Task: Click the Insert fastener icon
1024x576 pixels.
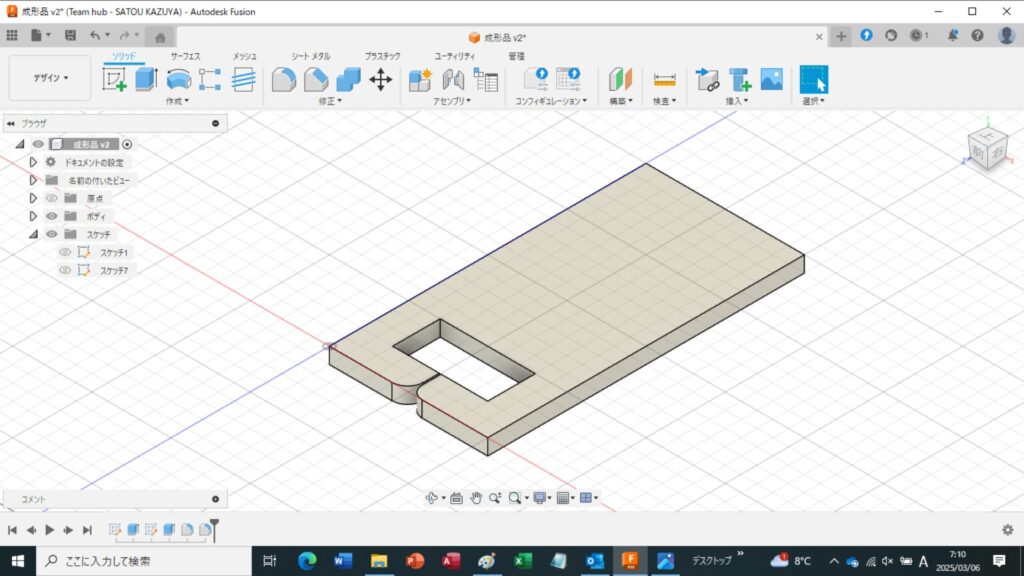Action: (740, 80)
